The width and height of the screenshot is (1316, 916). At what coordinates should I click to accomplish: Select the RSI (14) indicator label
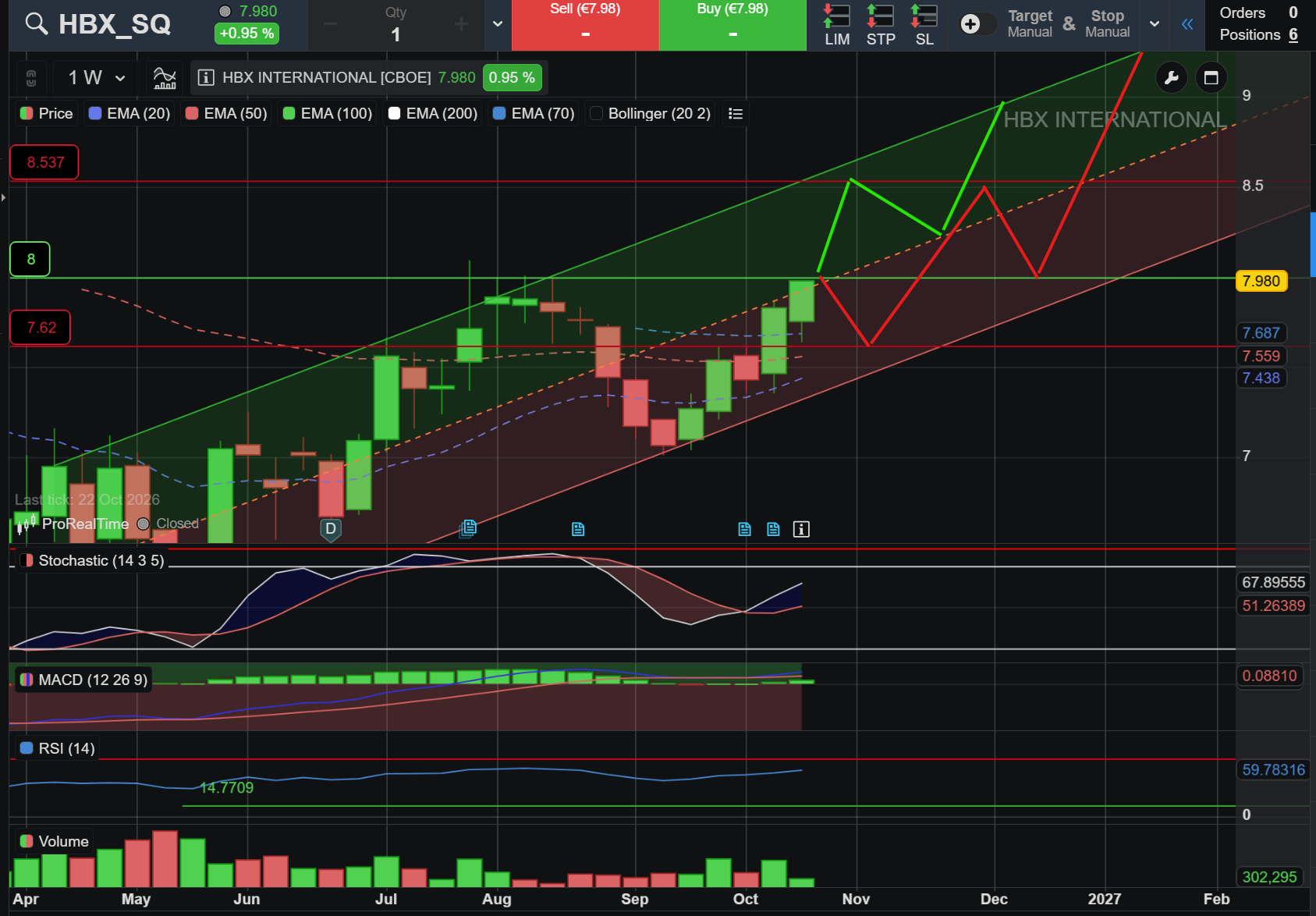pyautogui.click(x=58, y=749)
